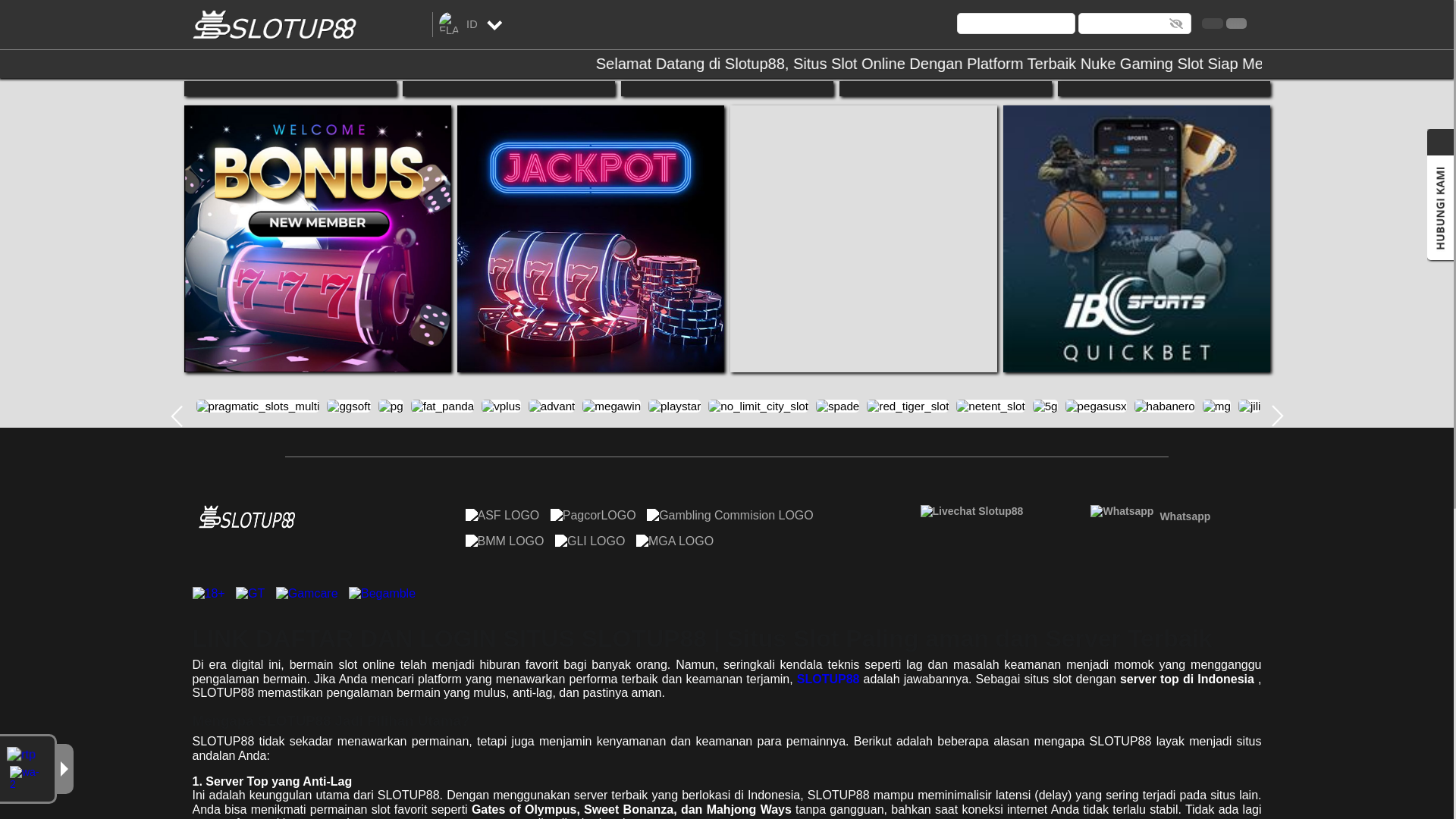Open the Whatsapp contact link
1456x819 pixels.
(1150, 514)
